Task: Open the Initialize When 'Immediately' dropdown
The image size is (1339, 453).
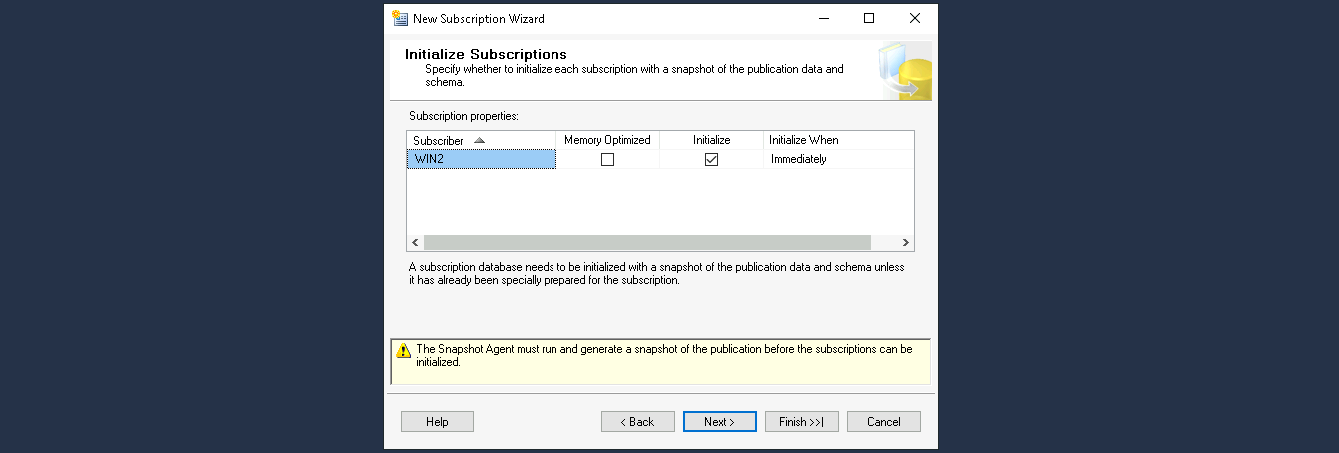Action: click(x=838, y=160)
